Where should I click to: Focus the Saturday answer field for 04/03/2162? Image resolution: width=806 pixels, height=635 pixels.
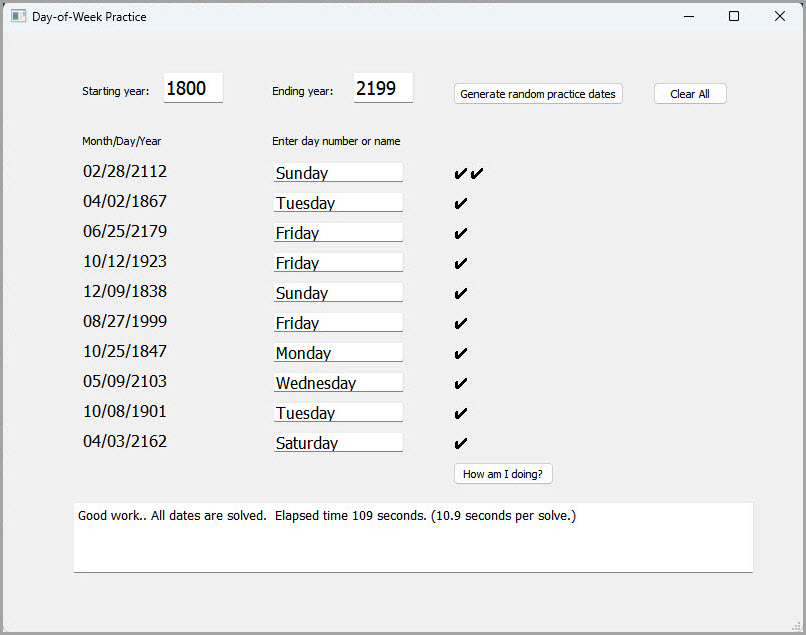338,442
